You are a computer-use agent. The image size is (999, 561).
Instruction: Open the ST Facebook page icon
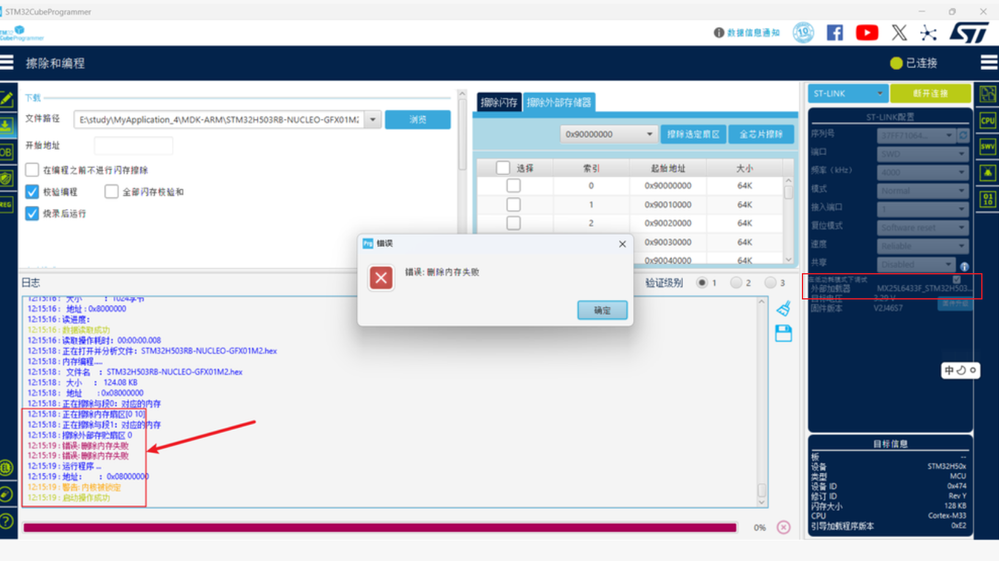(835, 32)
